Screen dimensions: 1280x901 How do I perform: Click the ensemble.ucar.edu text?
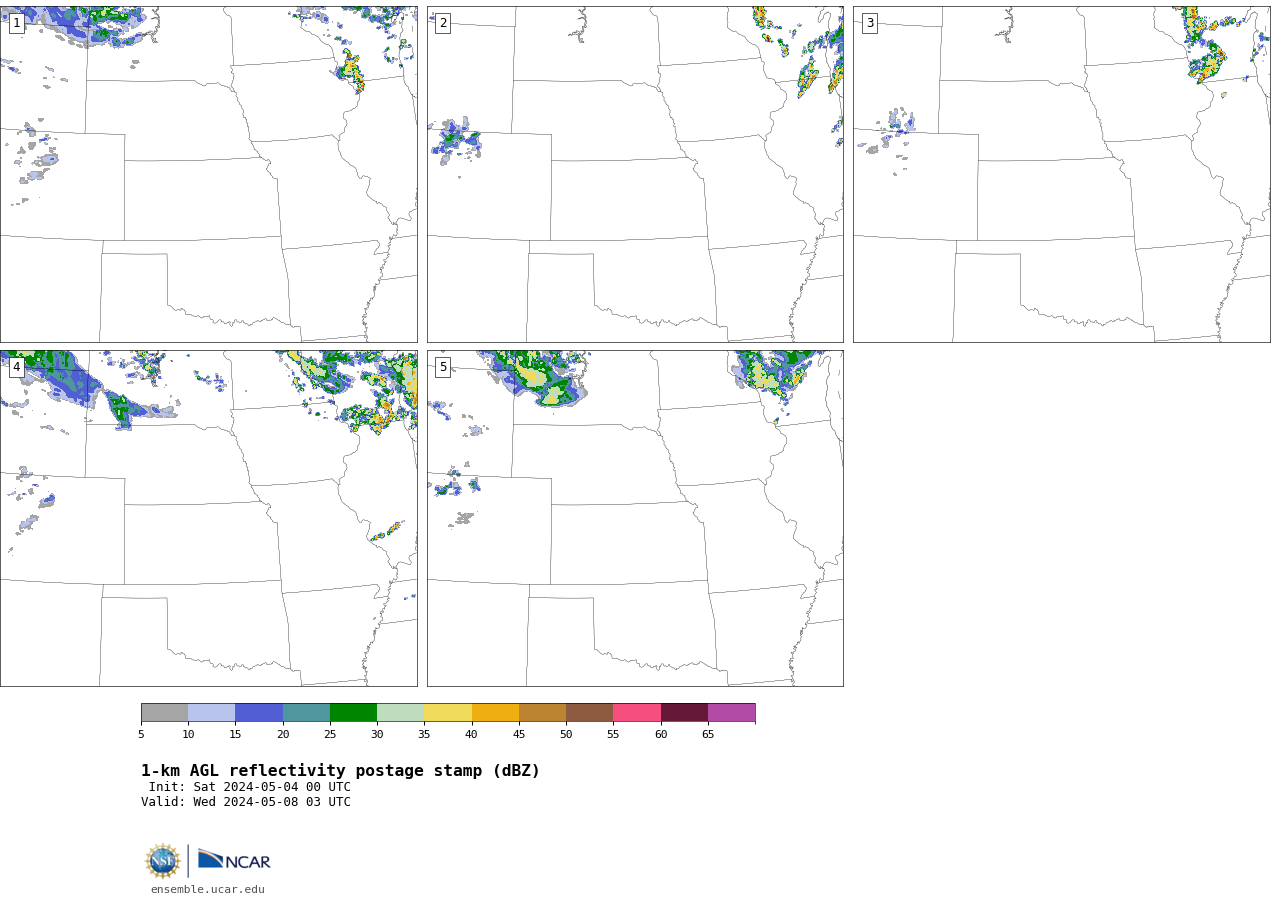pos(208,890)
